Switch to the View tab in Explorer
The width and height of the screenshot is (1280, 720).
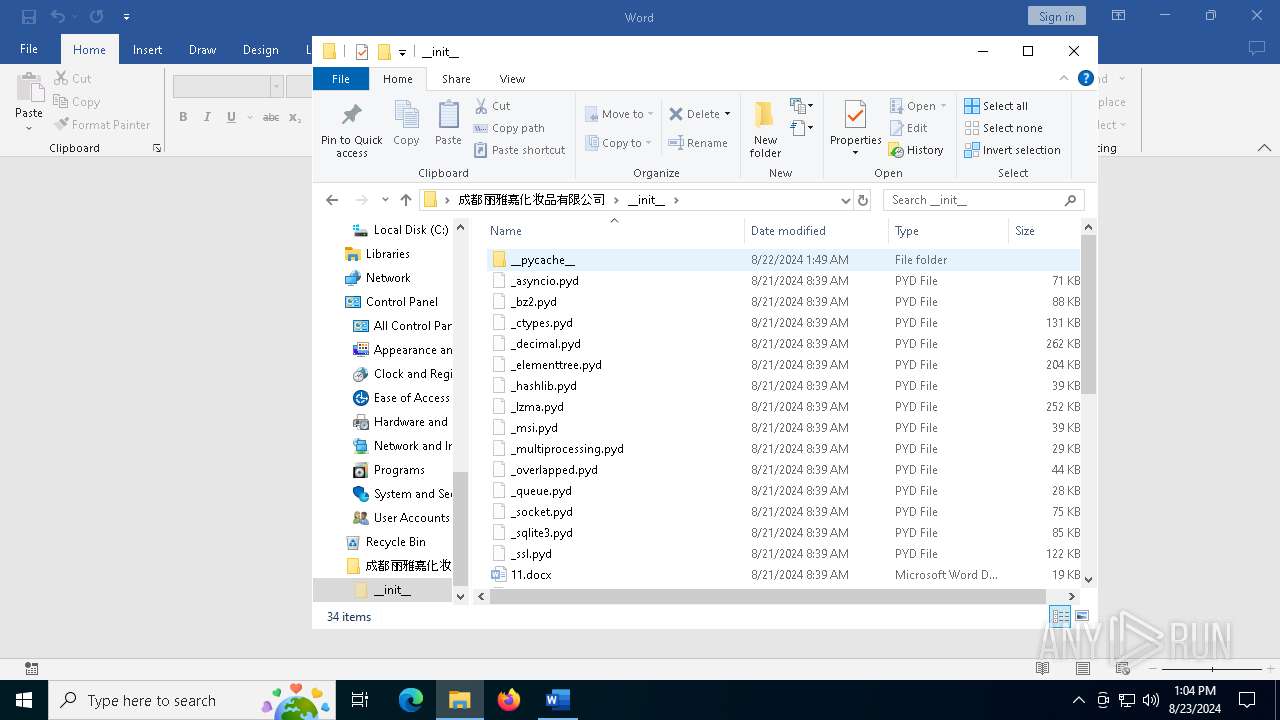click(512, 78)
